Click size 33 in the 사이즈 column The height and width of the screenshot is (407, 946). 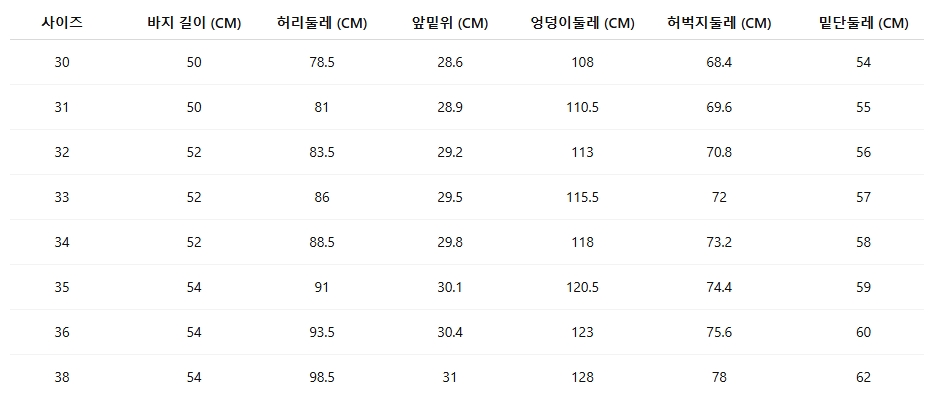(x=62, y=197)
